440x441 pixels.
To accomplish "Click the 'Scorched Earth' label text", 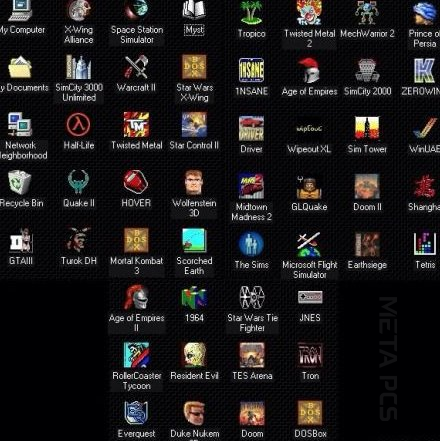I will (x=194, y=266).
